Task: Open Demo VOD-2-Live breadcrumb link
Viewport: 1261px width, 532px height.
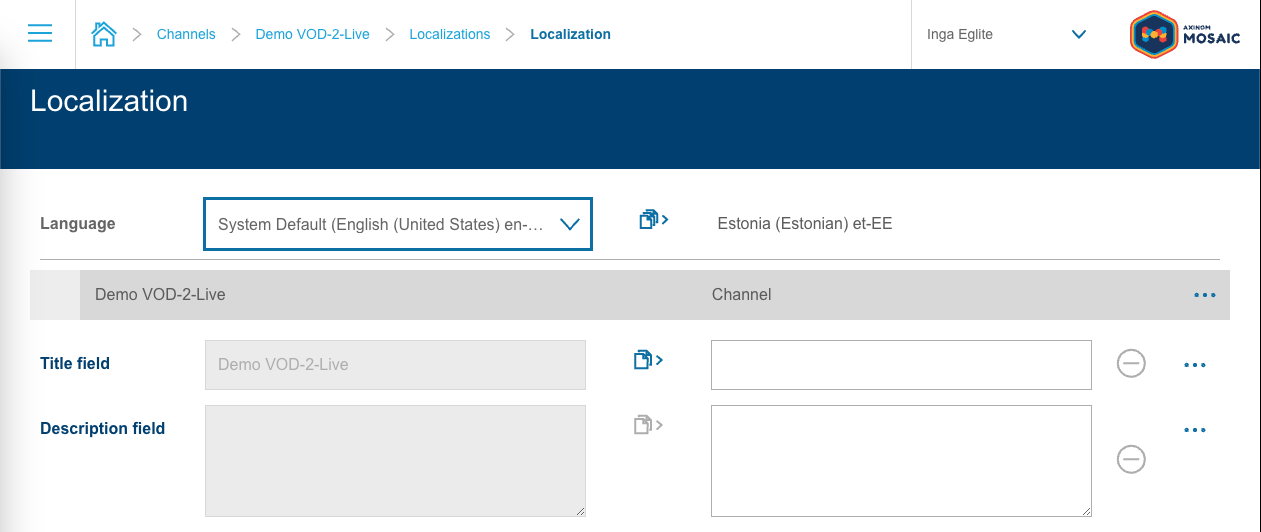Action: click(x=312, y=34)
